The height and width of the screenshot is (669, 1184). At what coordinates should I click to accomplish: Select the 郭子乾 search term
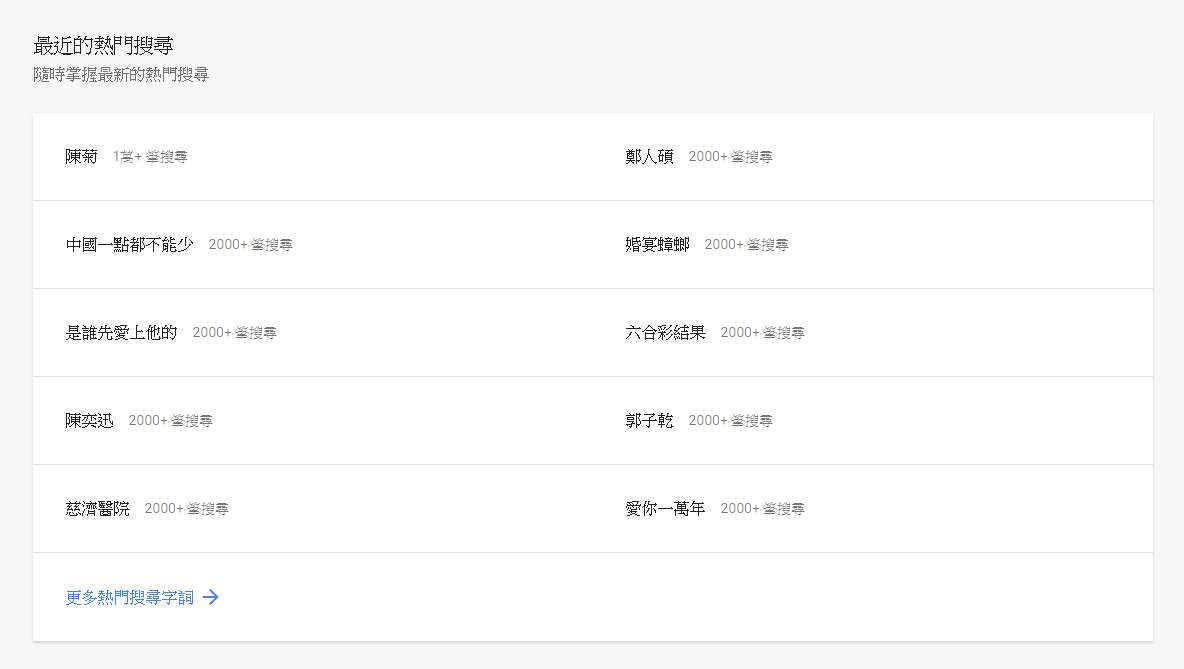(649, 421)
